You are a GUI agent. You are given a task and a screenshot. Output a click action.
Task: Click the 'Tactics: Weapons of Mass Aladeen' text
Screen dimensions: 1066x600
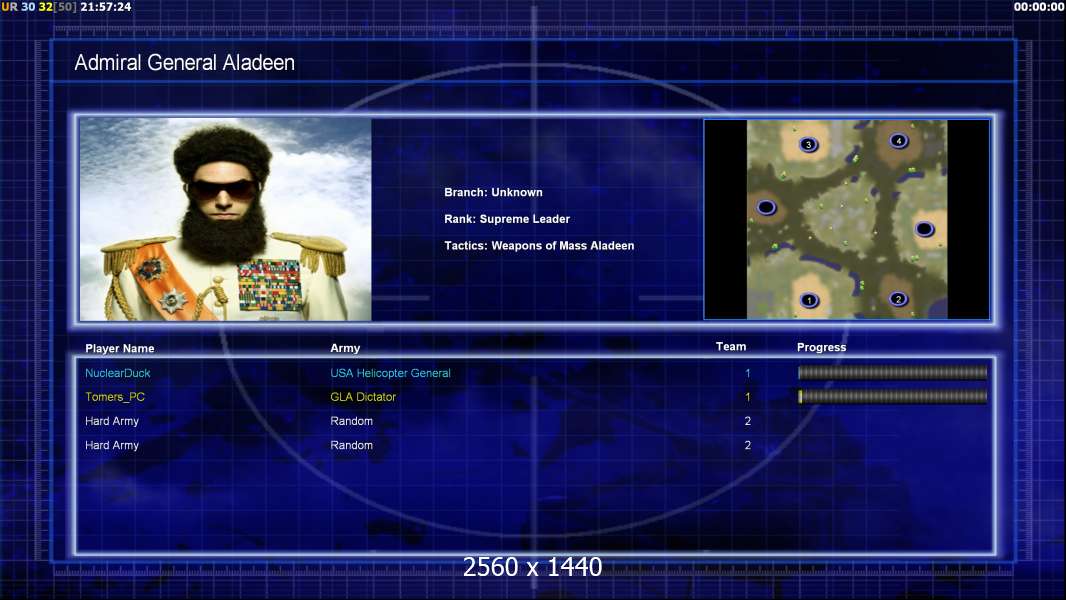pyautogui.click(x=539, y=245)
